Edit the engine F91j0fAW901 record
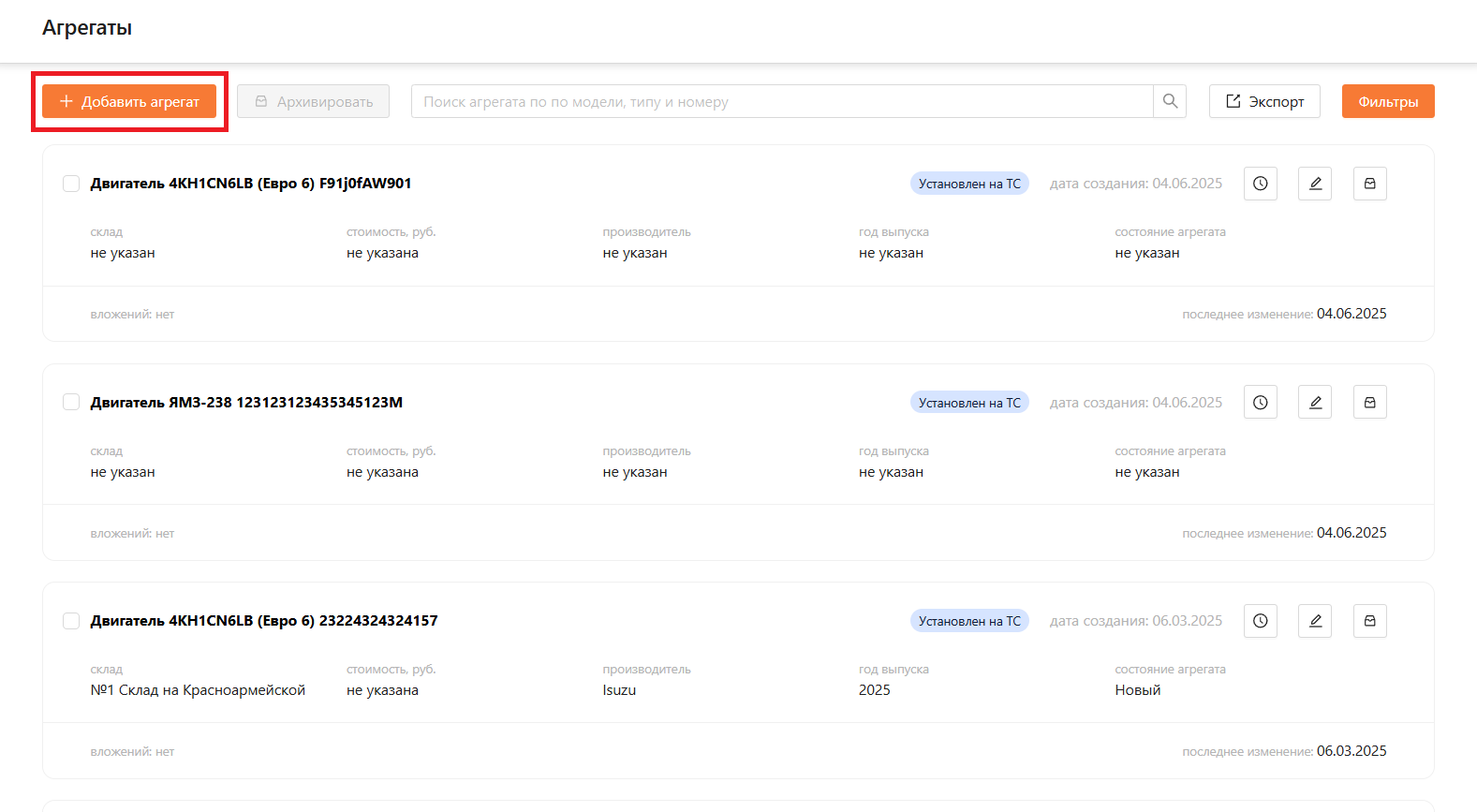This screenshot has height=812, width=1477. click(1315, 184)
